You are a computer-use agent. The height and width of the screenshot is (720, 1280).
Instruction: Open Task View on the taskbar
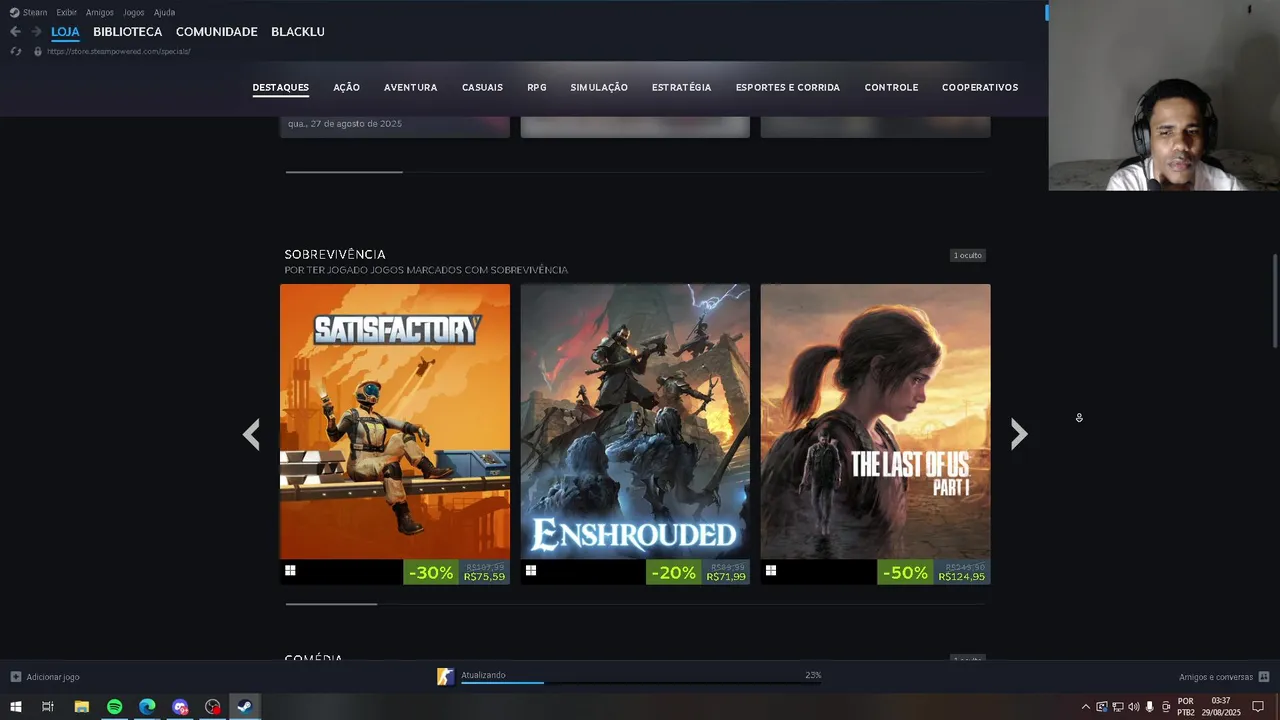click(x=47, y=707)
